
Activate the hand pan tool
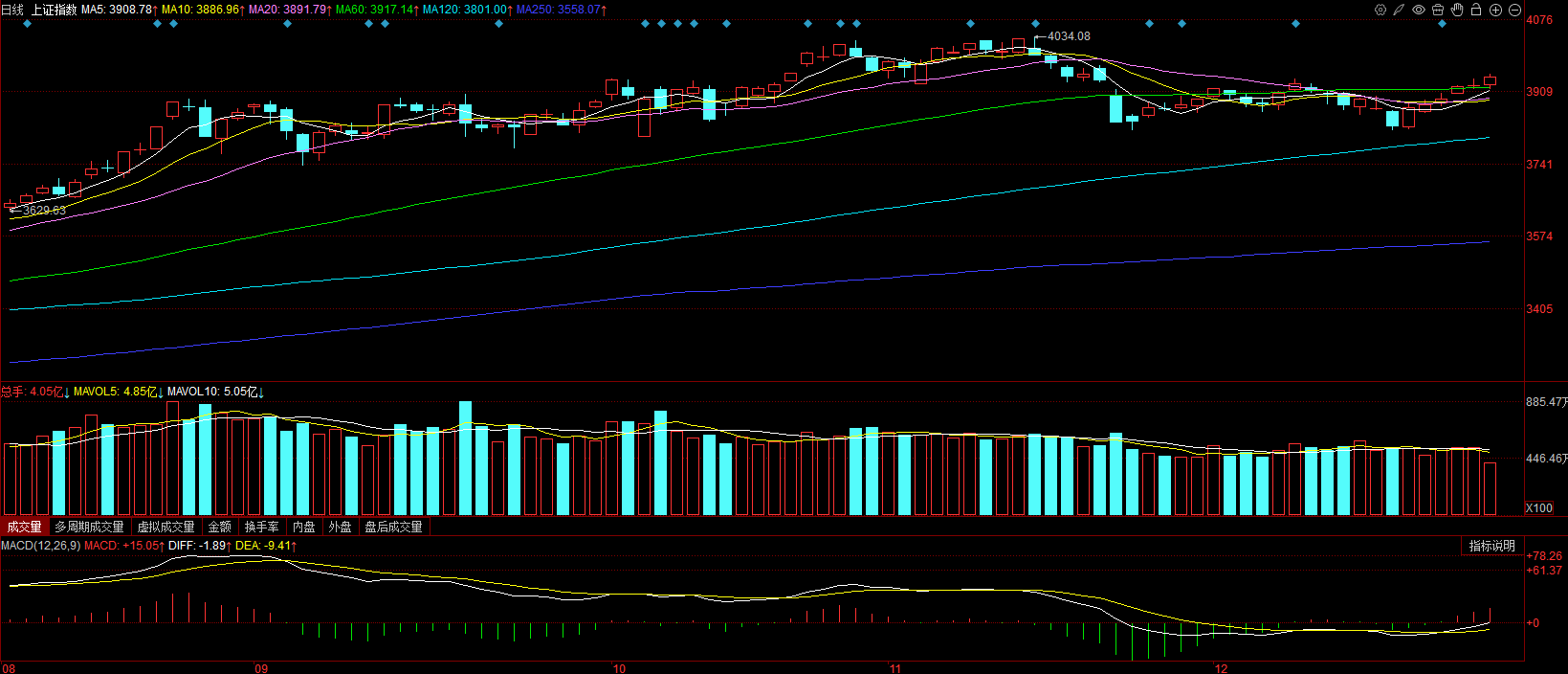tap(1457, 10)
